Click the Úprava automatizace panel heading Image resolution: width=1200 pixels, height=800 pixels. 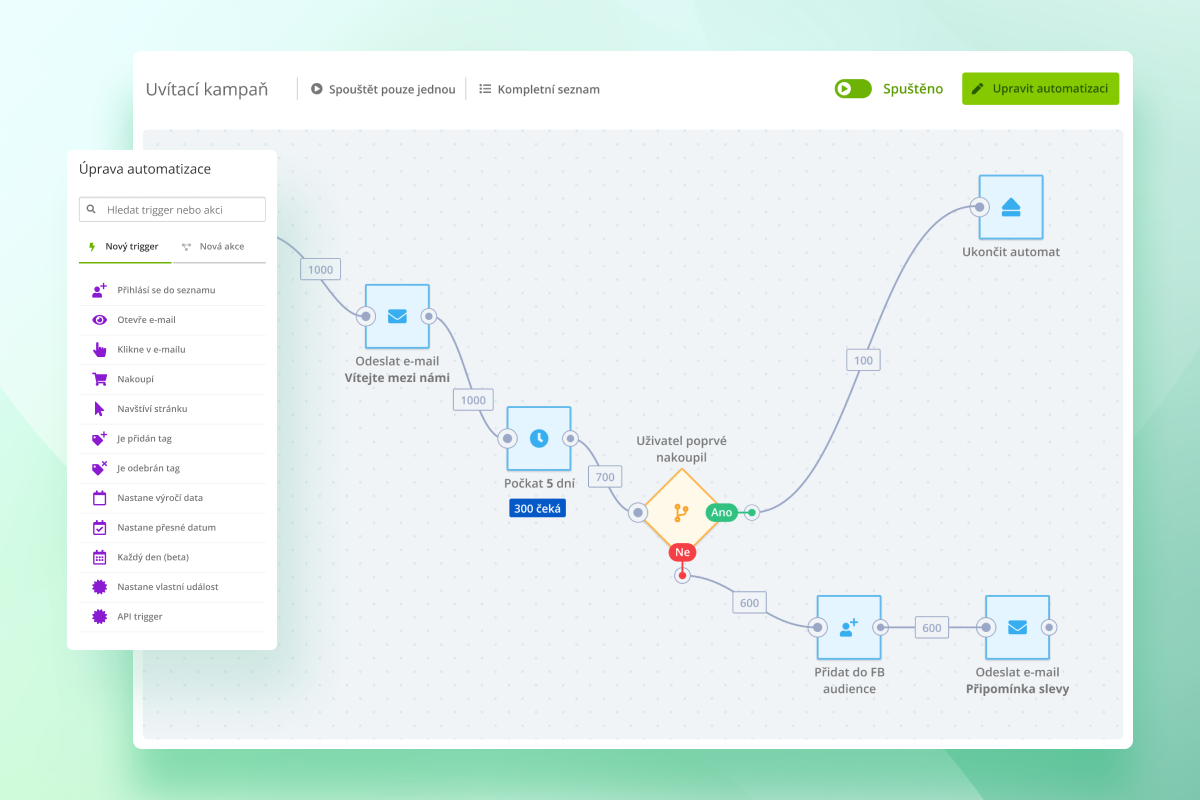pos(145,169)
